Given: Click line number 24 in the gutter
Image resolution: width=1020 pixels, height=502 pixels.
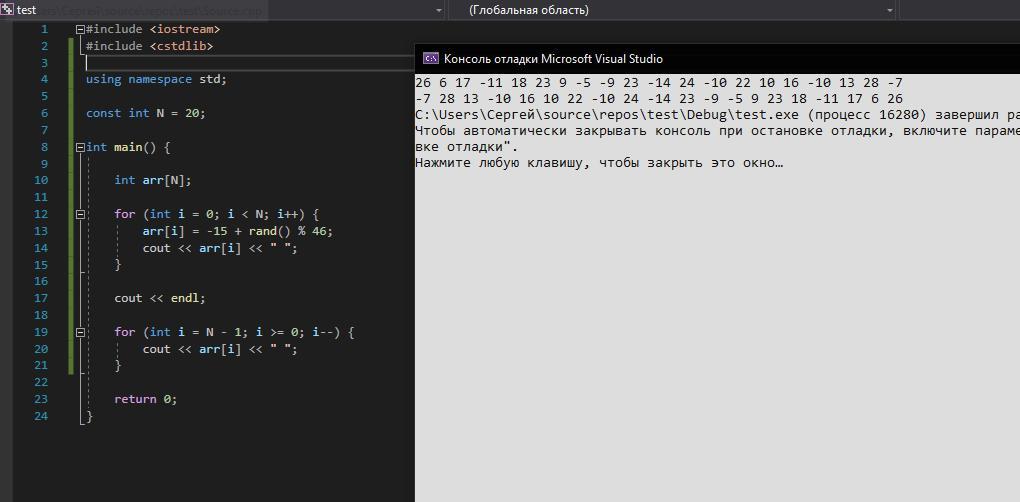Looking at the screenshot, I should pyautogui.click(x=41, y=416).
